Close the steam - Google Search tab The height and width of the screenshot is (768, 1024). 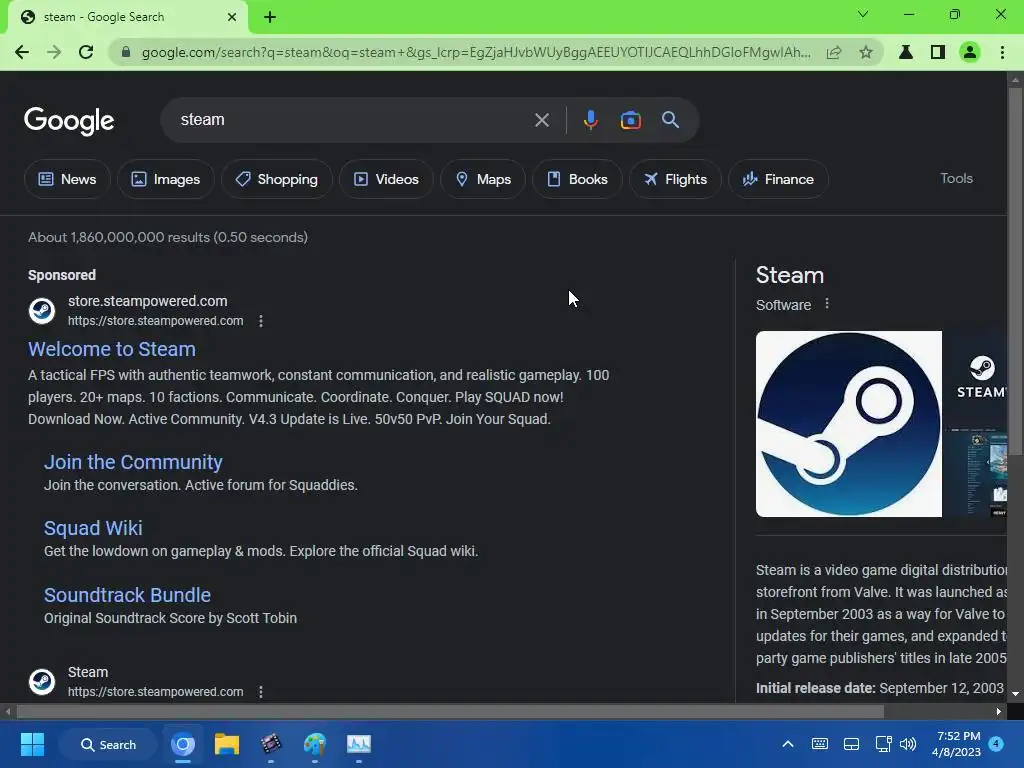(232, 17)
